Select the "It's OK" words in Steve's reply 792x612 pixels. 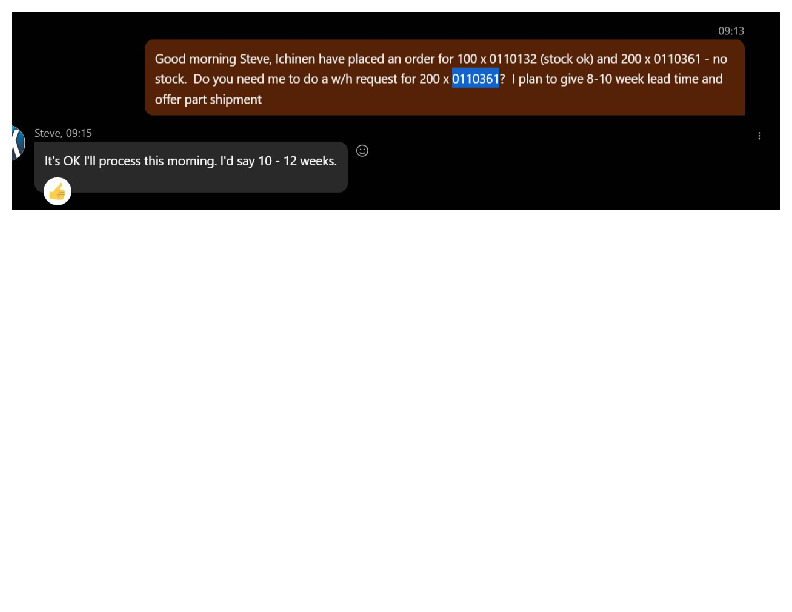tap(62, 161)
